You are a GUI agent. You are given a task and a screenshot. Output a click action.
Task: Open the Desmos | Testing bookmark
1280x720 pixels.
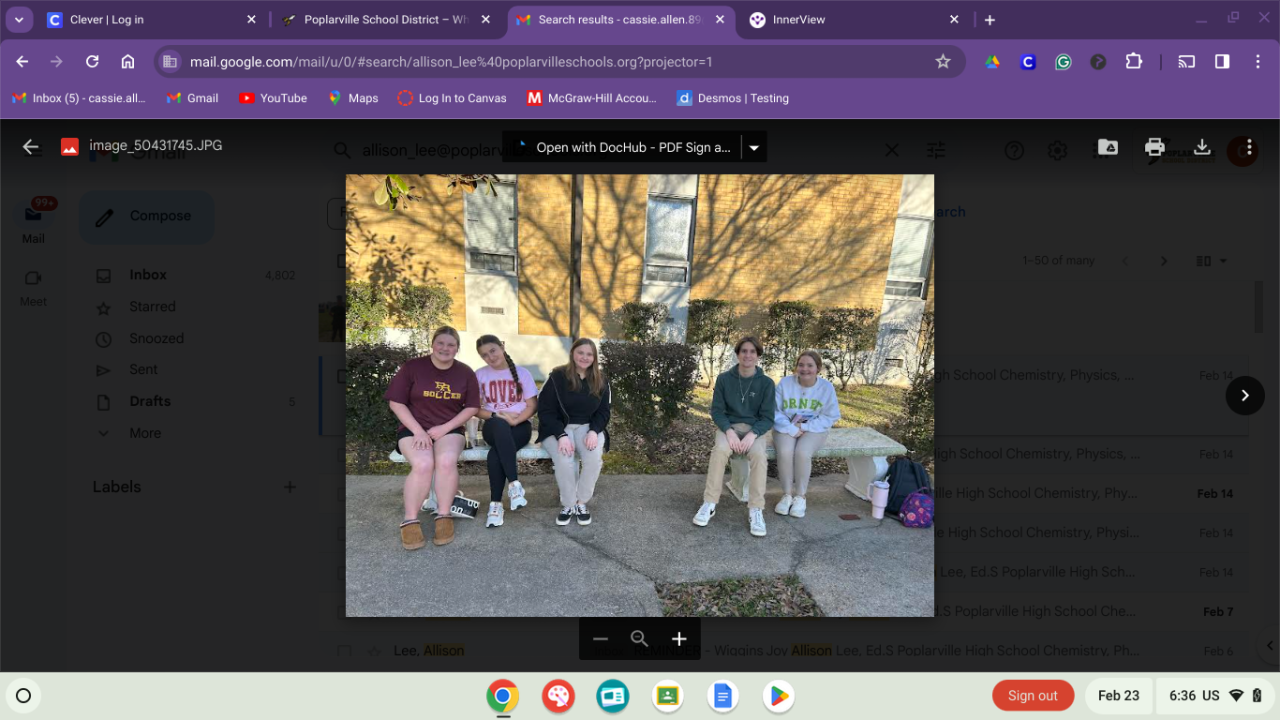click(x=733, y=98)
